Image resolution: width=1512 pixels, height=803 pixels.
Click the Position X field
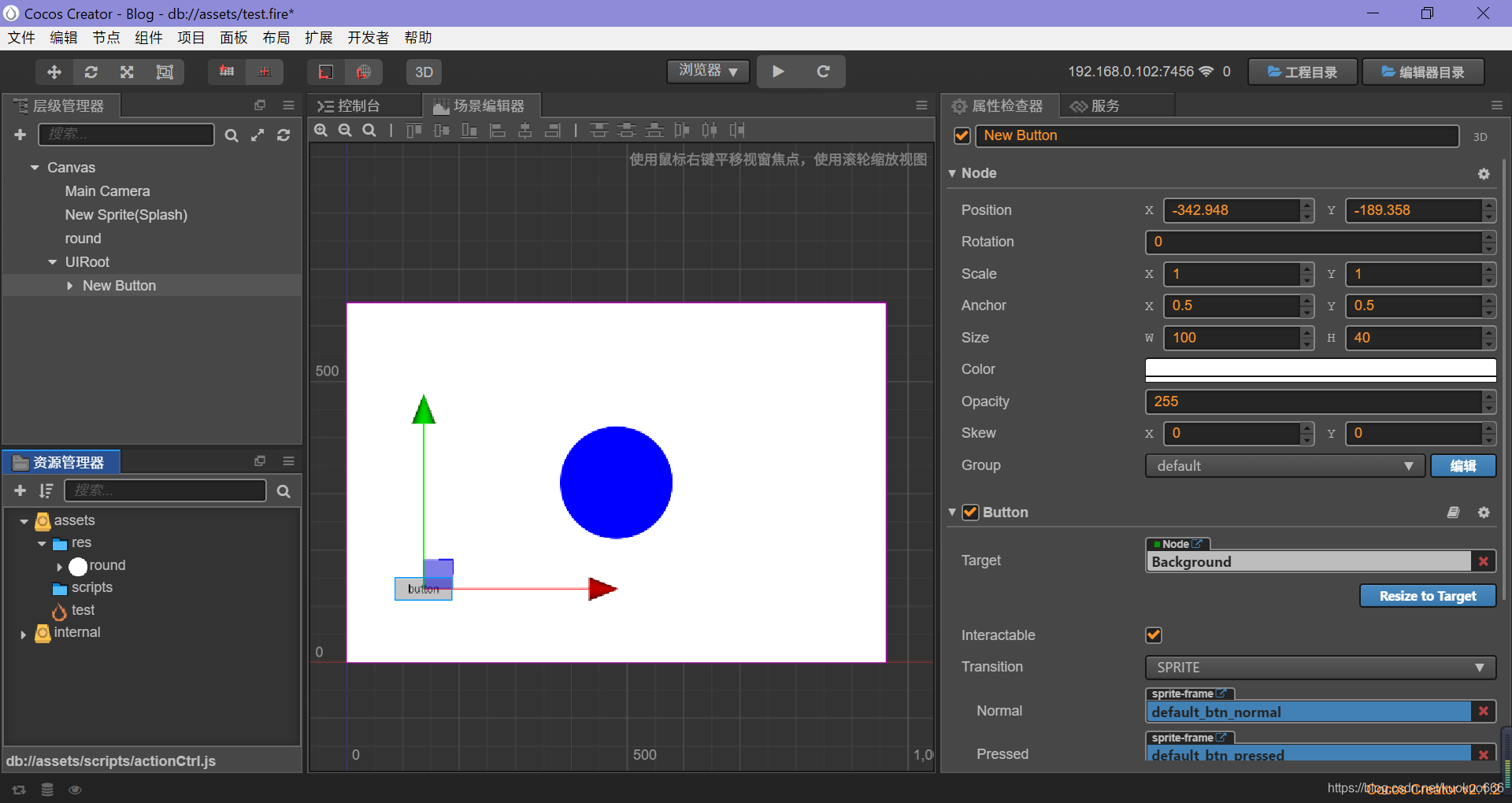(1232, 210)
